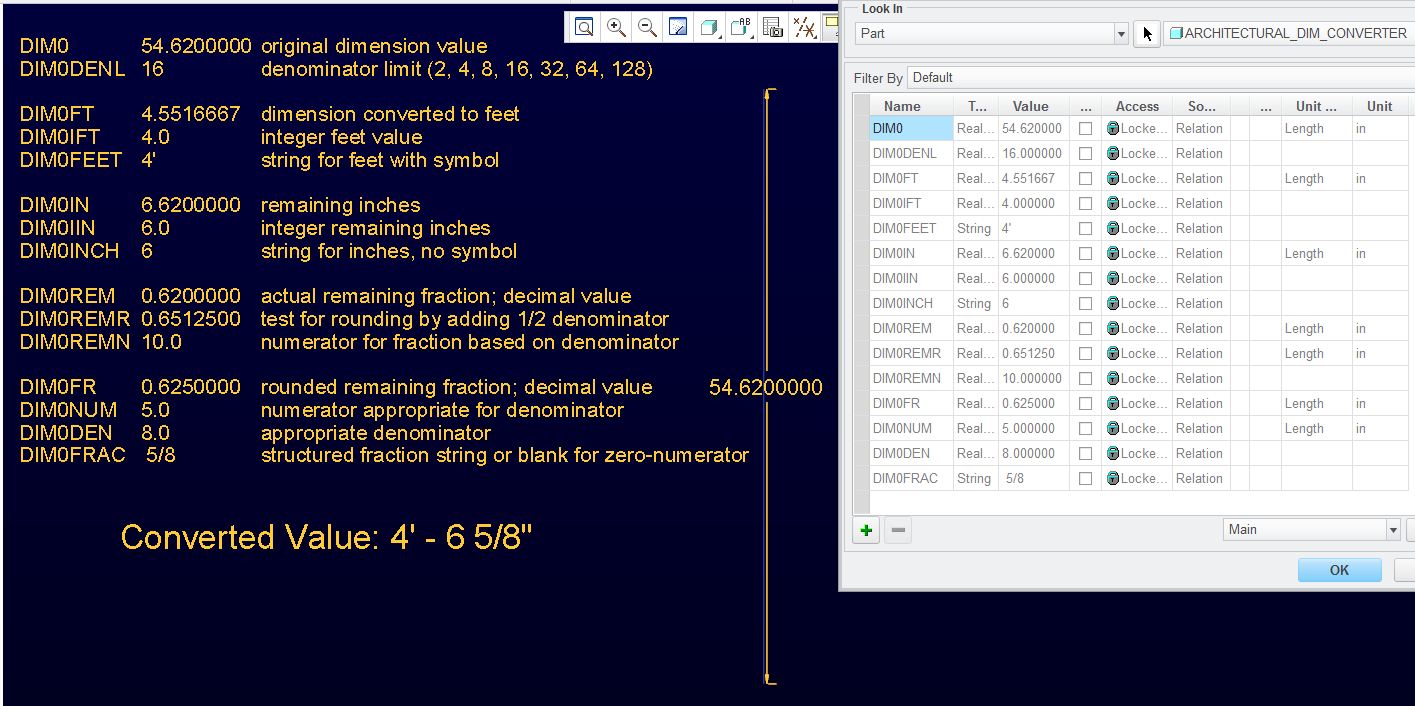Open the display style cube dropdown
The image size is (1415, 706).
coord(710,28)
